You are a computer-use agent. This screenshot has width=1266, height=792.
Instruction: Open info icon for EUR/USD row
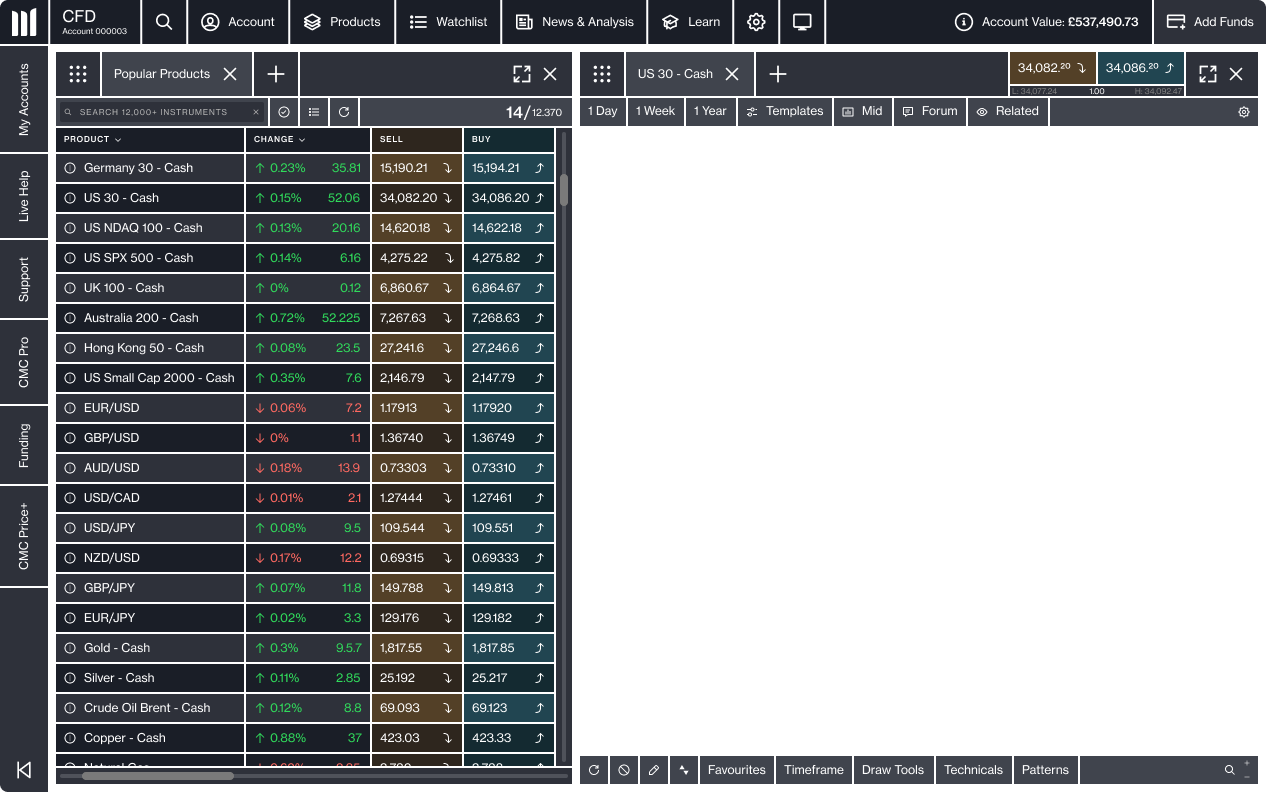click(70, 408)
